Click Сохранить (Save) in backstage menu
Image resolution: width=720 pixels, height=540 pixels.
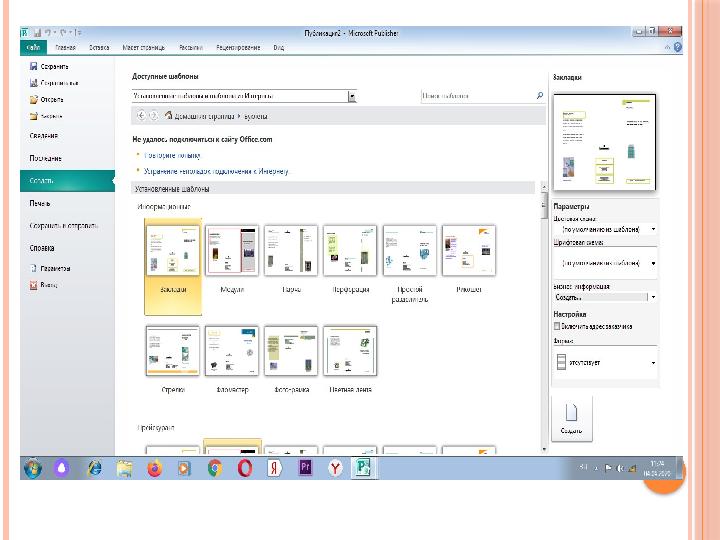point(49,67)
